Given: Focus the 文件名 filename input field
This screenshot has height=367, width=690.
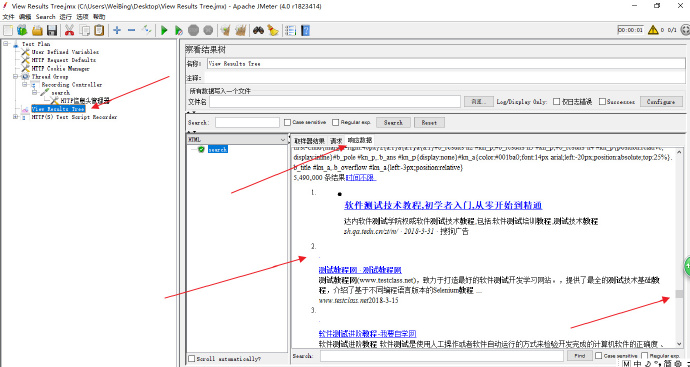Looking at the screenshot, I should point(335,102).
